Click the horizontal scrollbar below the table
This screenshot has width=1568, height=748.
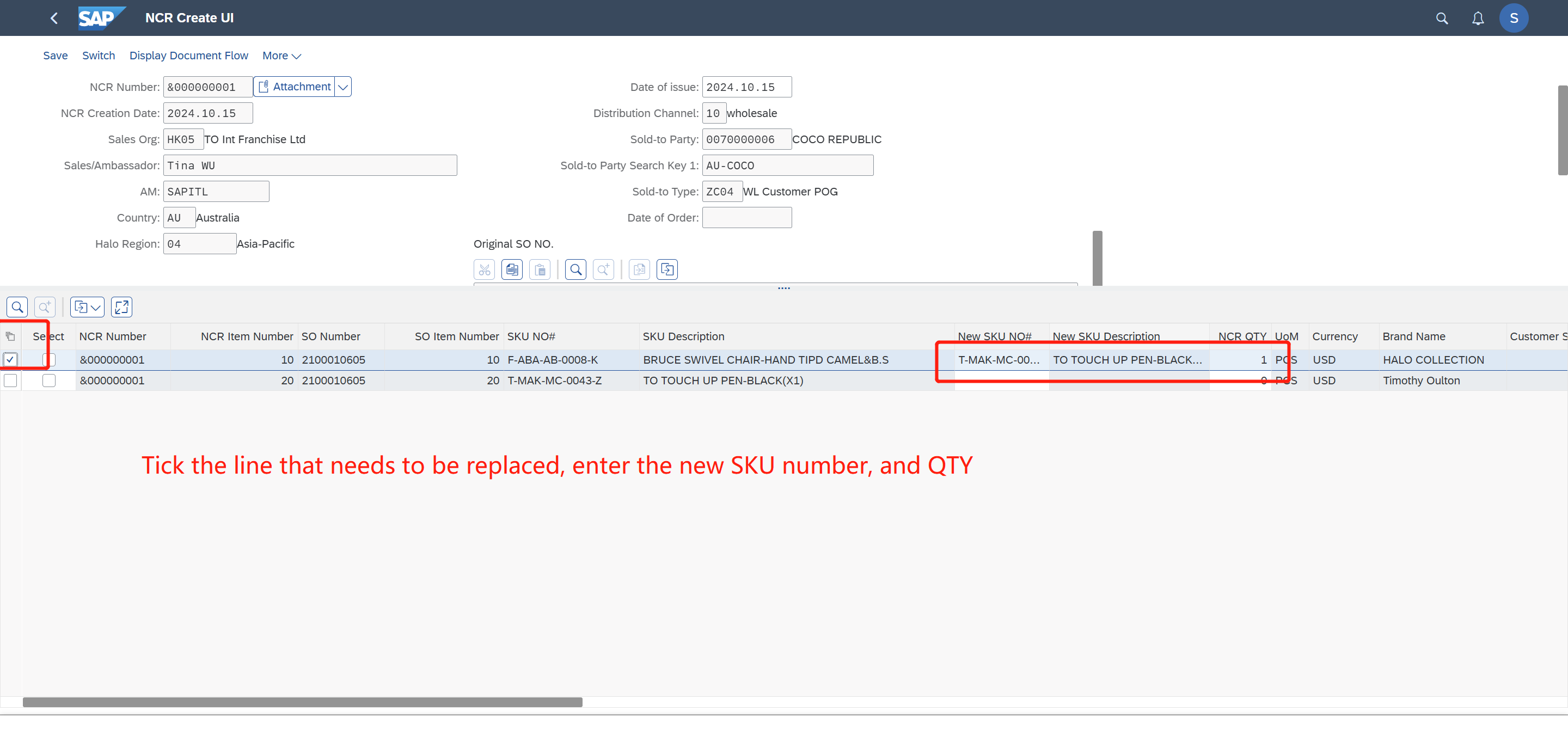coord(303,702)
